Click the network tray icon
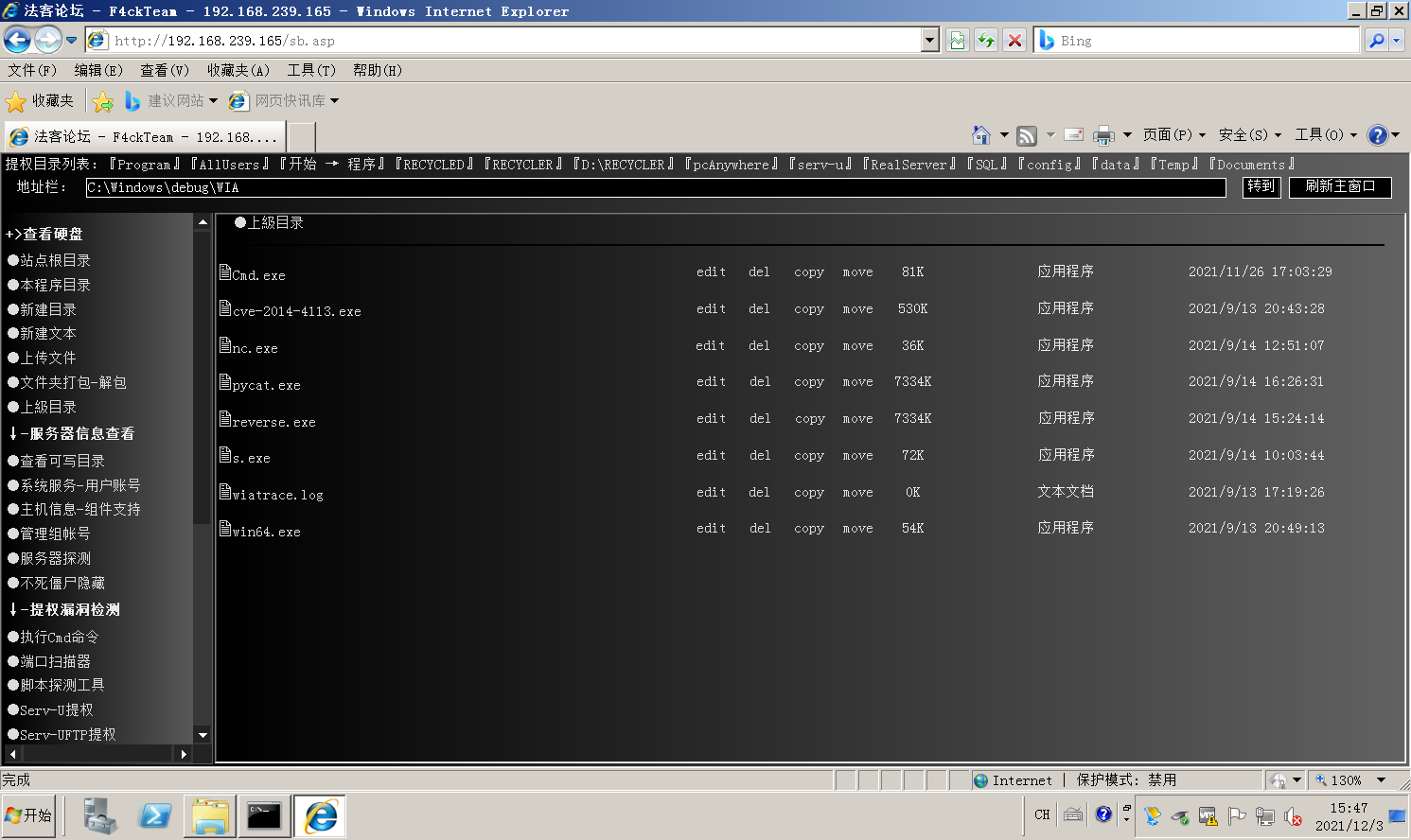Image resolution: width=1411 pixels, height=840 pixels. (x=1264, y=816)
